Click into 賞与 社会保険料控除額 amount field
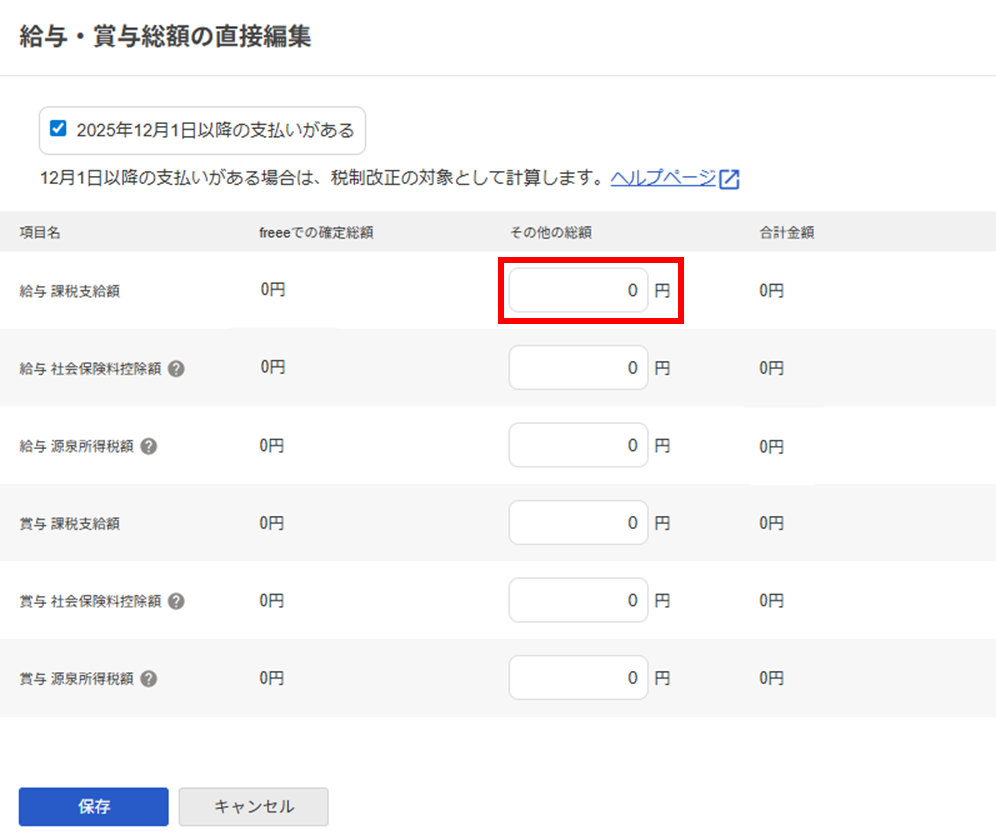 pyautogui.click(x=578, y=601)
